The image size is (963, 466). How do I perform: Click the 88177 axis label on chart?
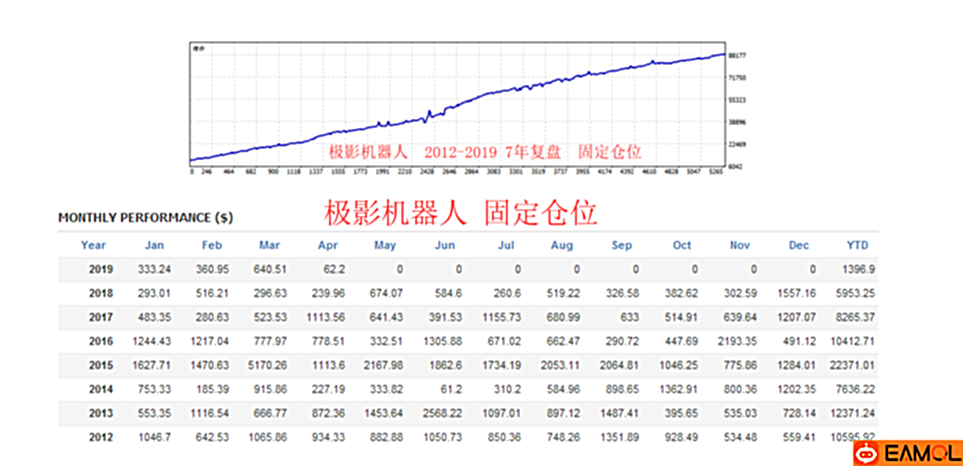tap(736, 55)
